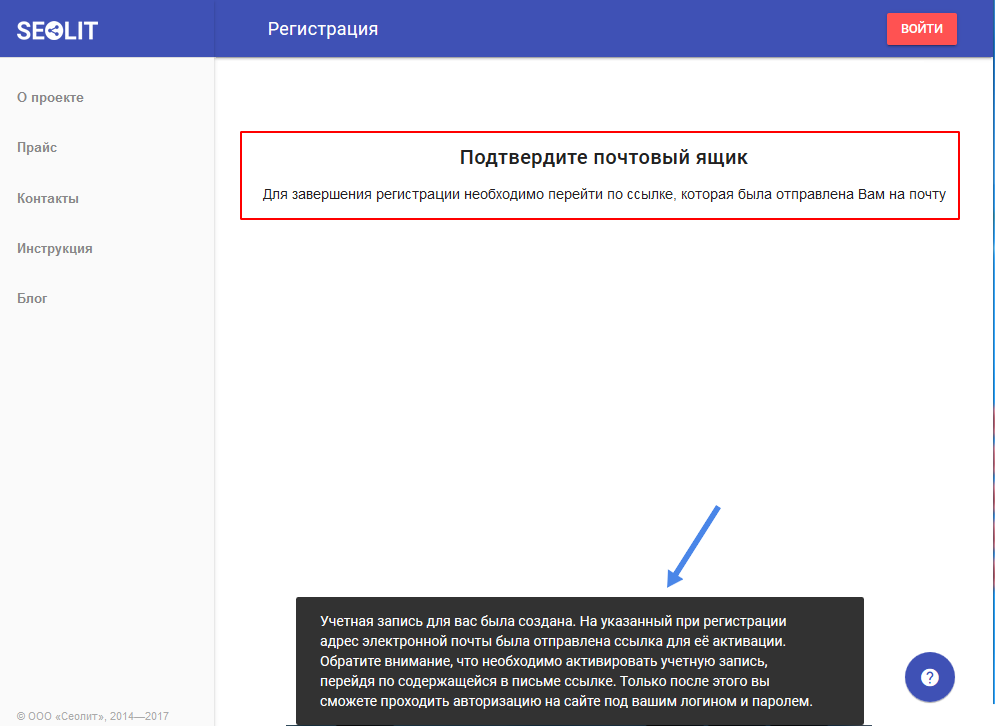Click the blue arrow pointing at notification
Image resolution: width=995 pixels, height=726 pixels.
(693, 546)
